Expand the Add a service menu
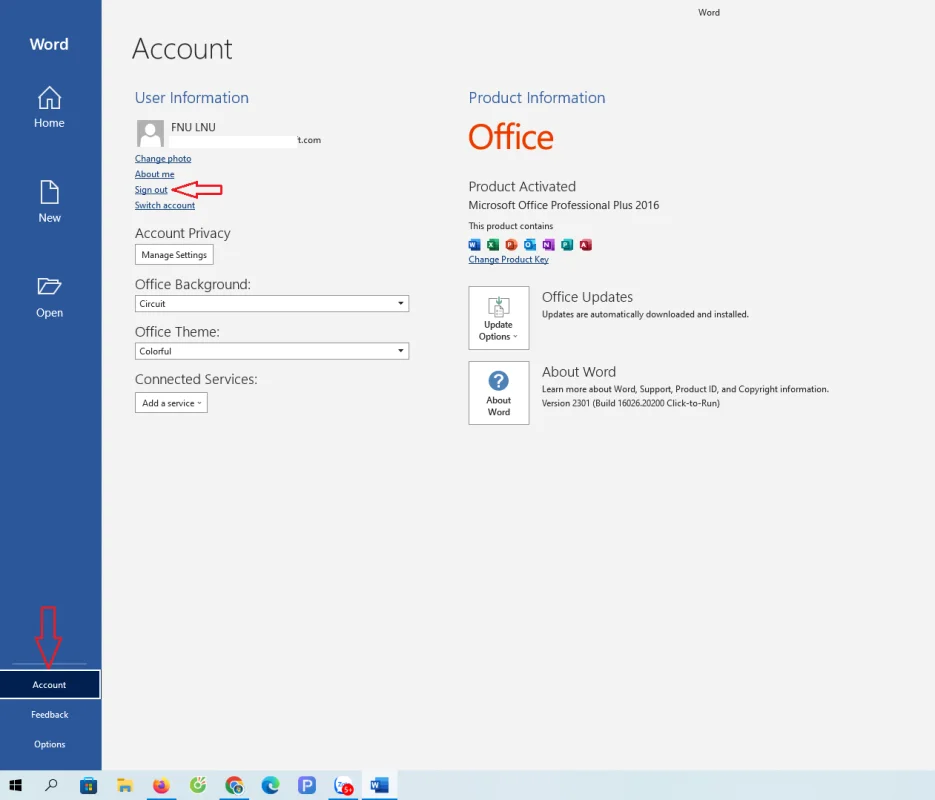This screenshot has width=935, height=800. pyautogui.click(x=170, y=402)
